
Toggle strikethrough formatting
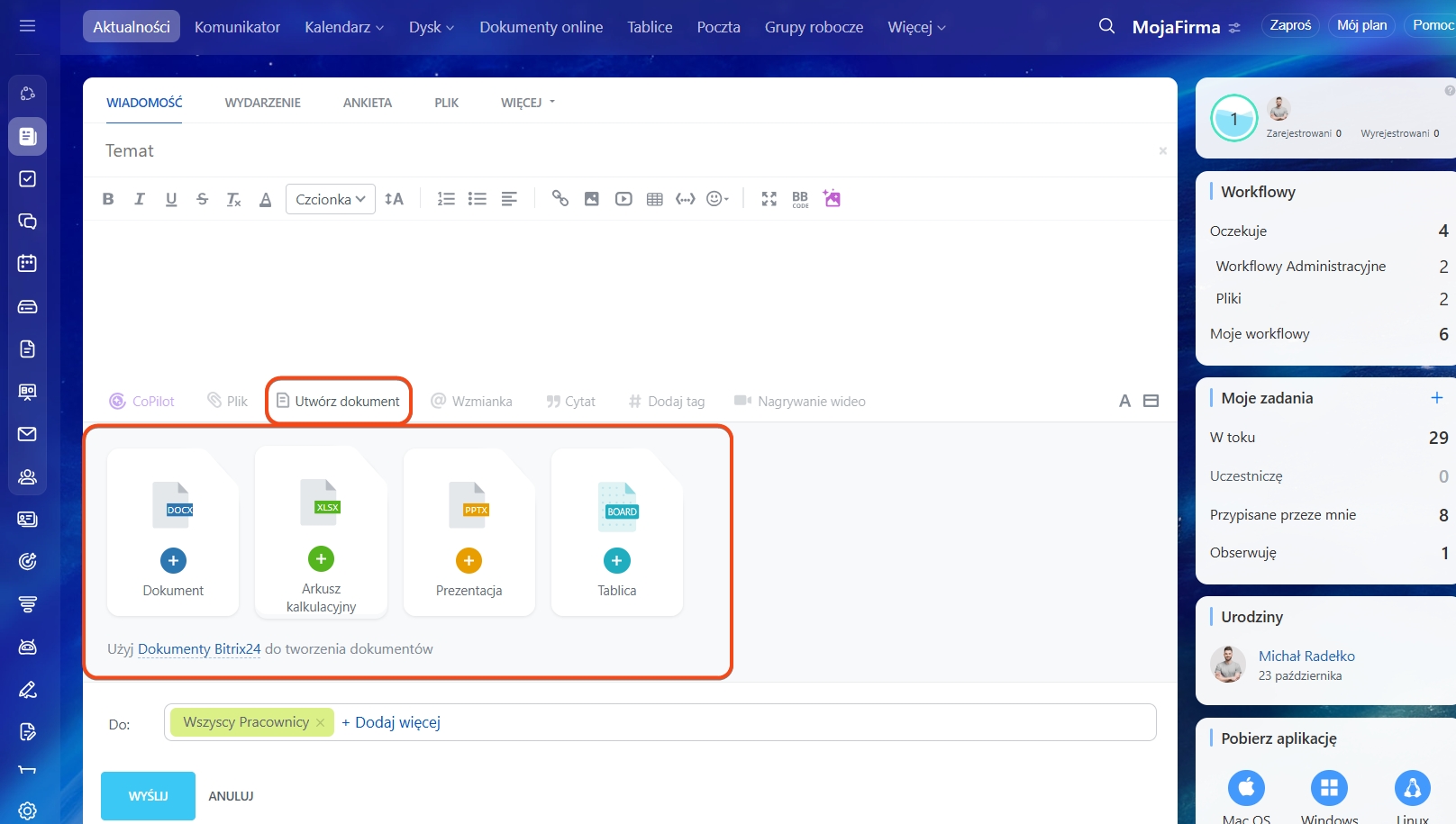(x=202, y=199)
